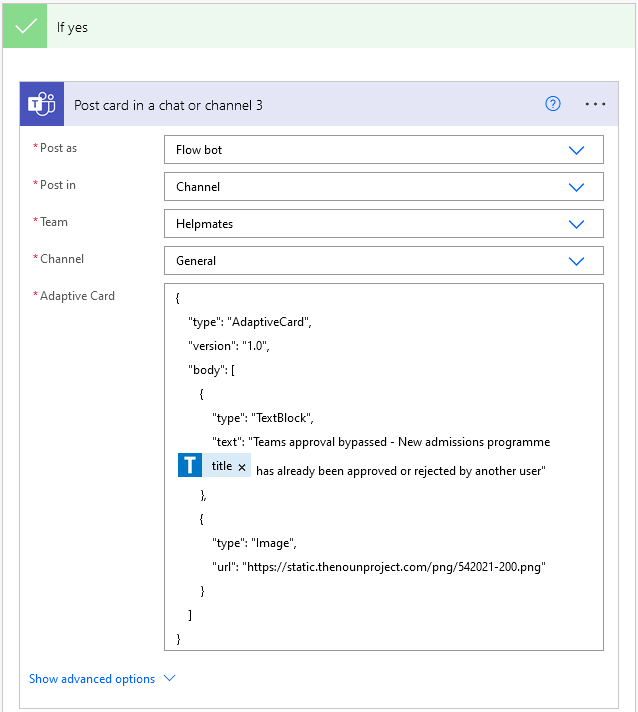This screenshot has width=638, height=712.
Task: Remove the title dynamic content token
Action: [x=242, y=467]
